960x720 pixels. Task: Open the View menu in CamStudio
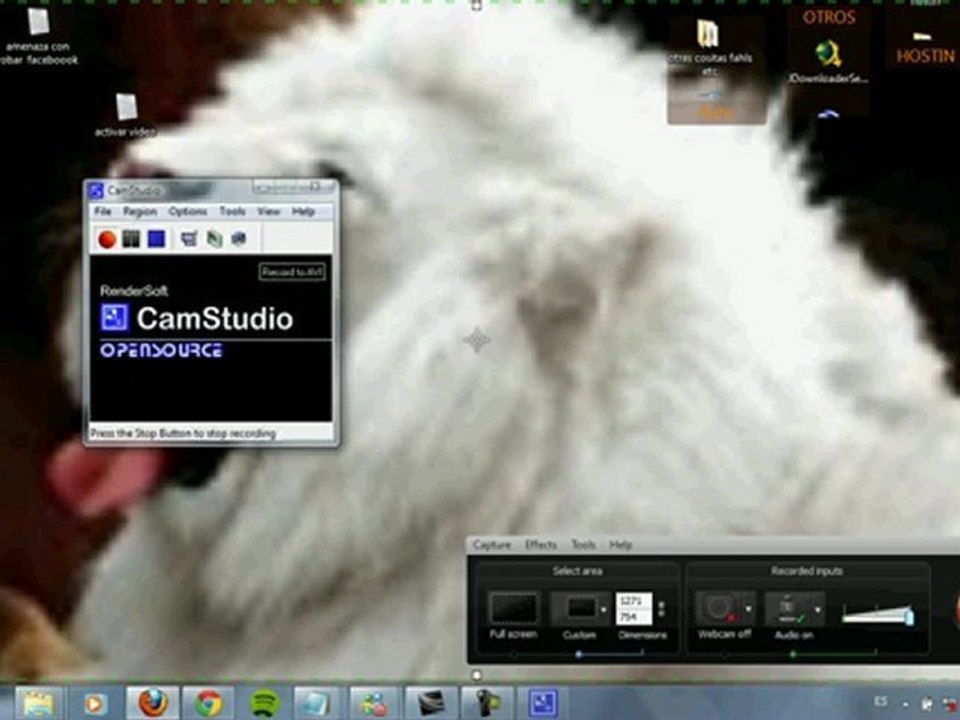click(268, 211)
